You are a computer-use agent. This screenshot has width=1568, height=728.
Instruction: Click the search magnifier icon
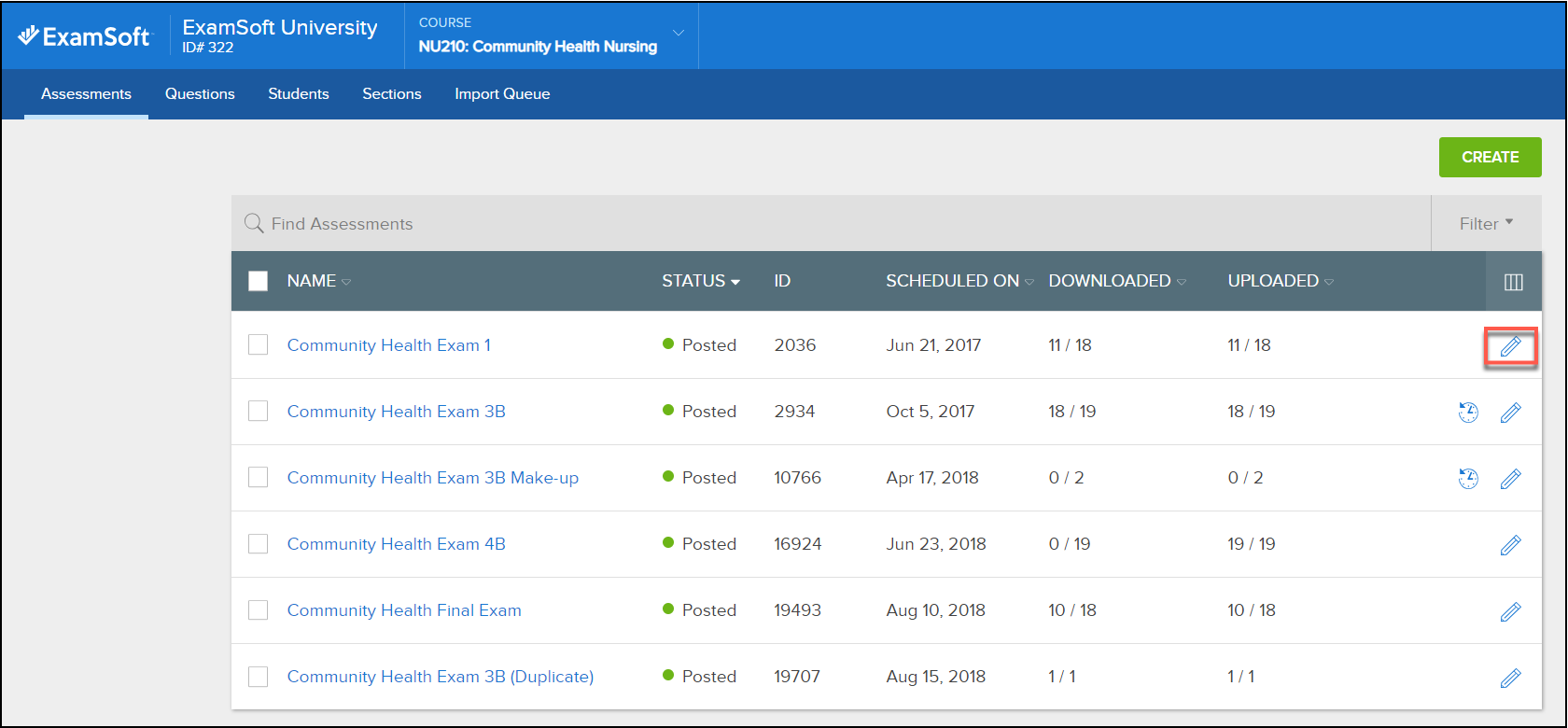[x=253, y=223]
